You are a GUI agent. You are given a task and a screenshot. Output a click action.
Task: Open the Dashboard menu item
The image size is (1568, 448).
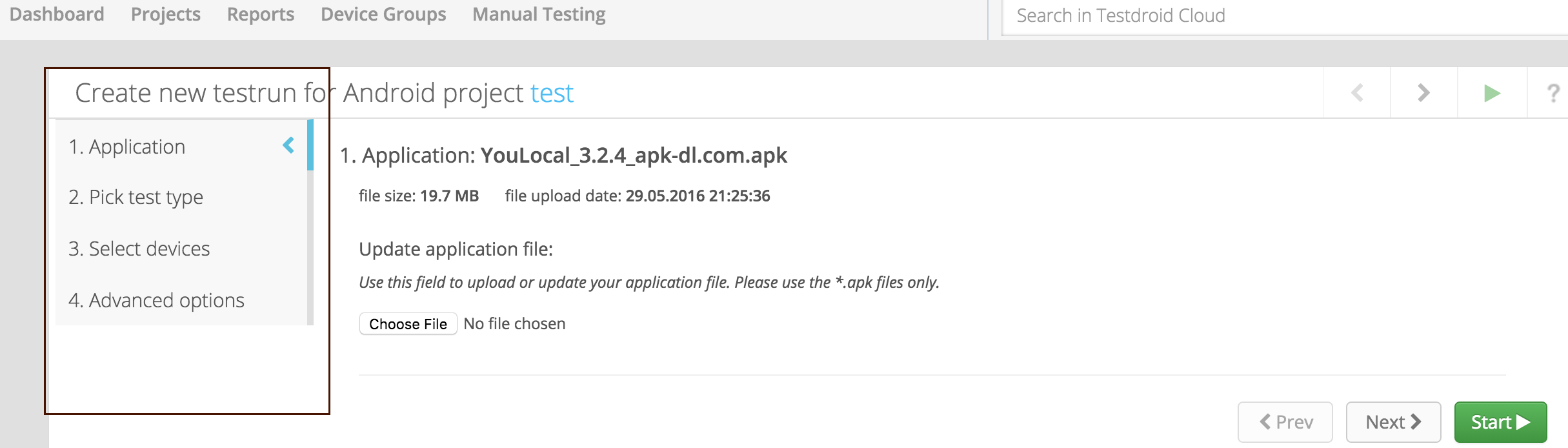57,14
